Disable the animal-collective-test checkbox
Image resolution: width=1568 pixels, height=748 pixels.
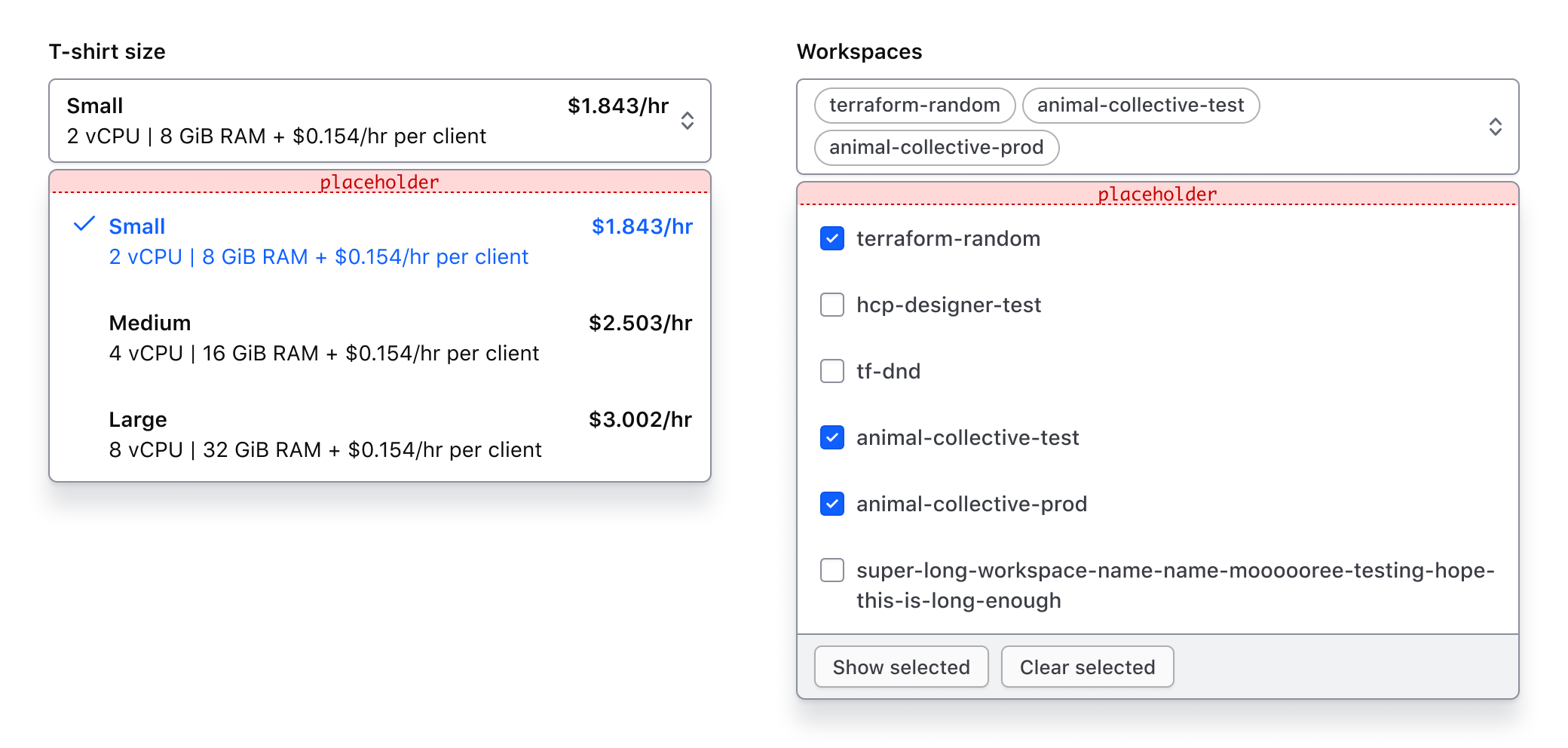(831, 437)
